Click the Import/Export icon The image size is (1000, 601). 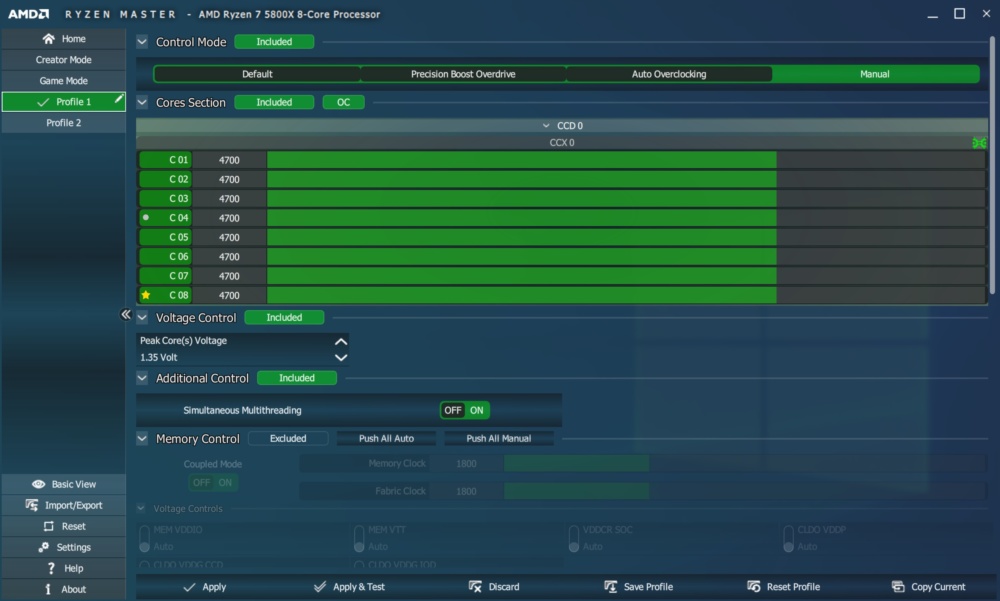coord(32,505)
